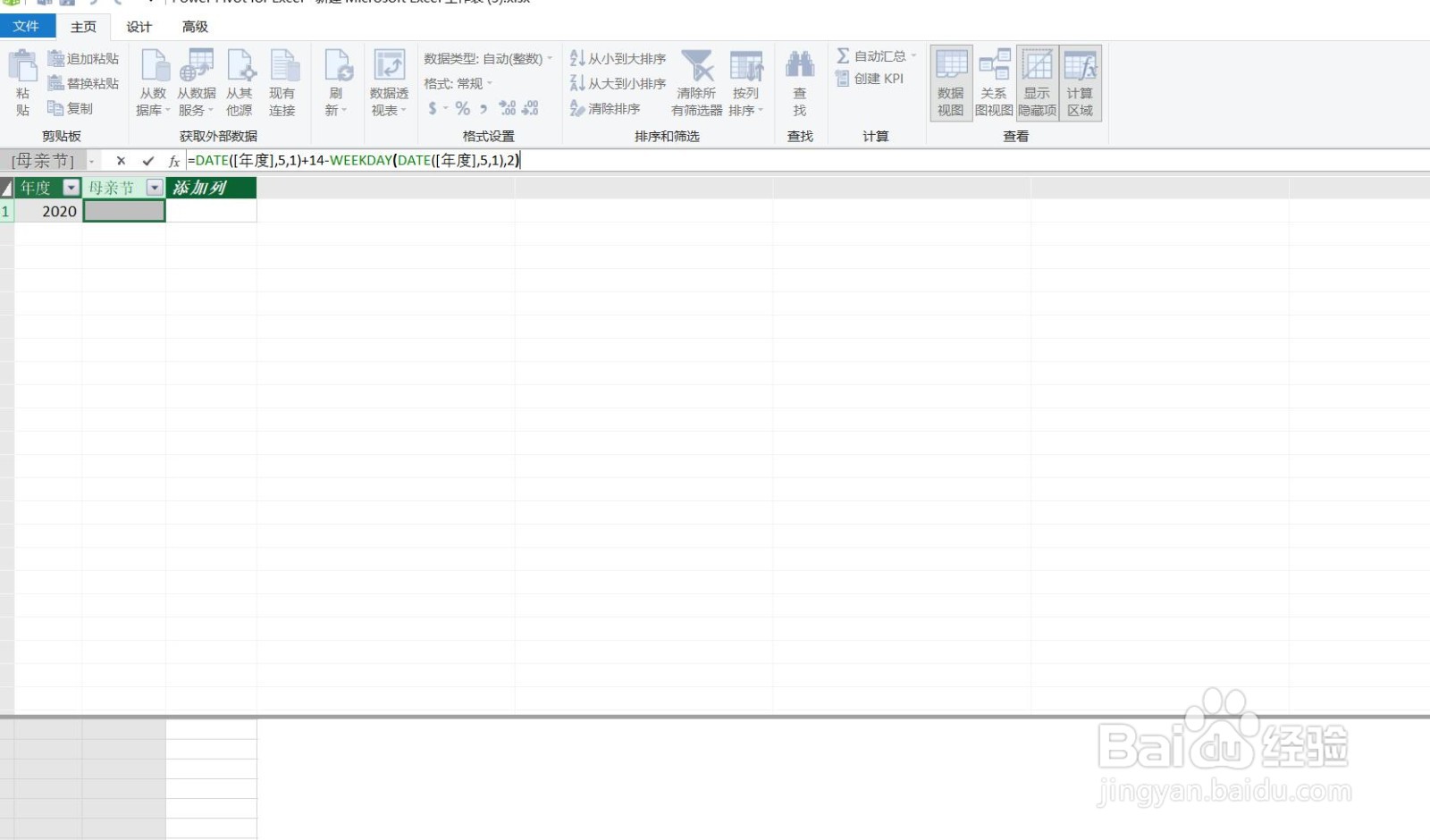The height and width of the screenshot is (840, 1430).
Task: Open From Database (从数据库) import
Action: point(154,83)
